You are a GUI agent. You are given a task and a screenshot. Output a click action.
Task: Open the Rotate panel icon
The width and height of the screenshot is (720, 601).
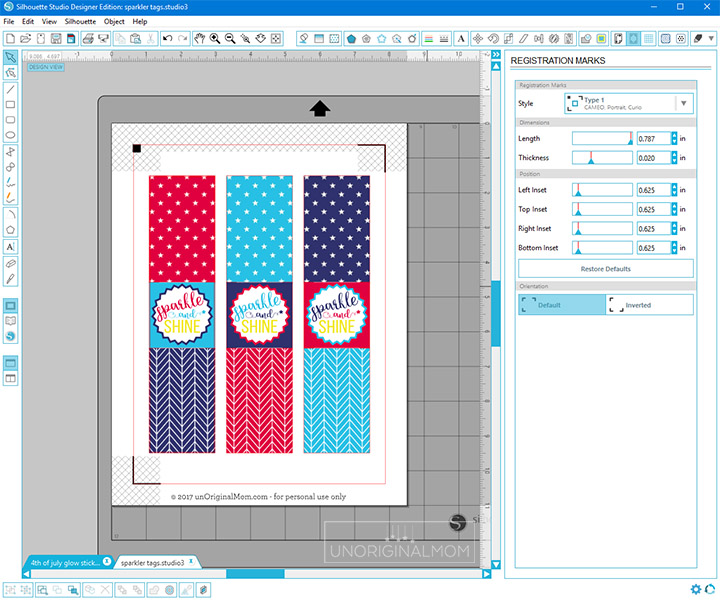(x=493, y=39)
